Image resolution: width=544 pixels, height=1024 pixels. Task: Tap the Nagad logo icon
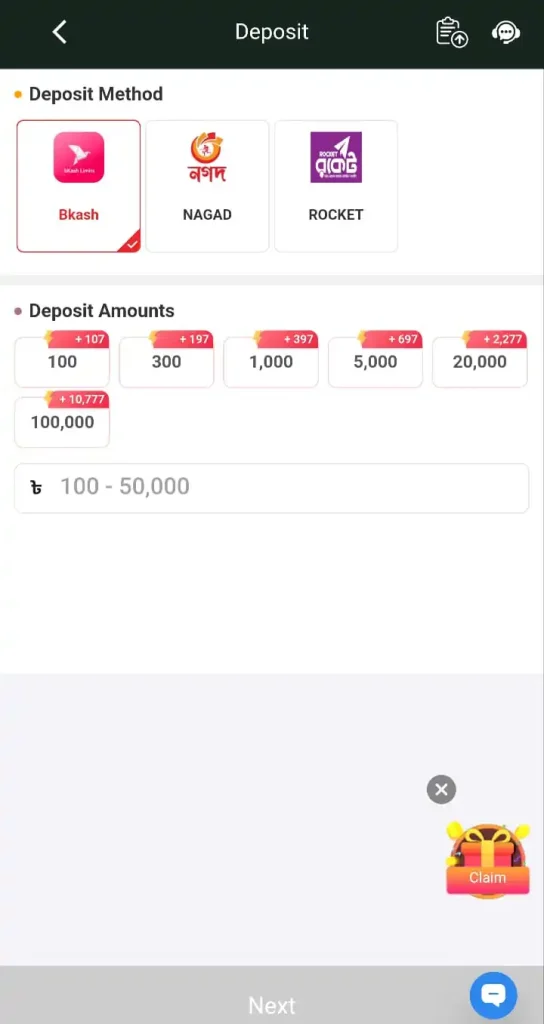pyautogui.click(x=207, y=157)
